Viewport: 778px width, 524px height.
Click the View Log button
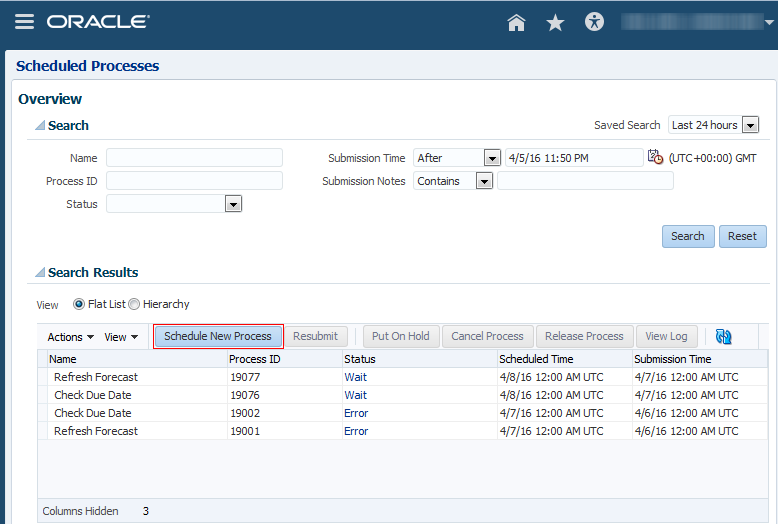point(666,336)
